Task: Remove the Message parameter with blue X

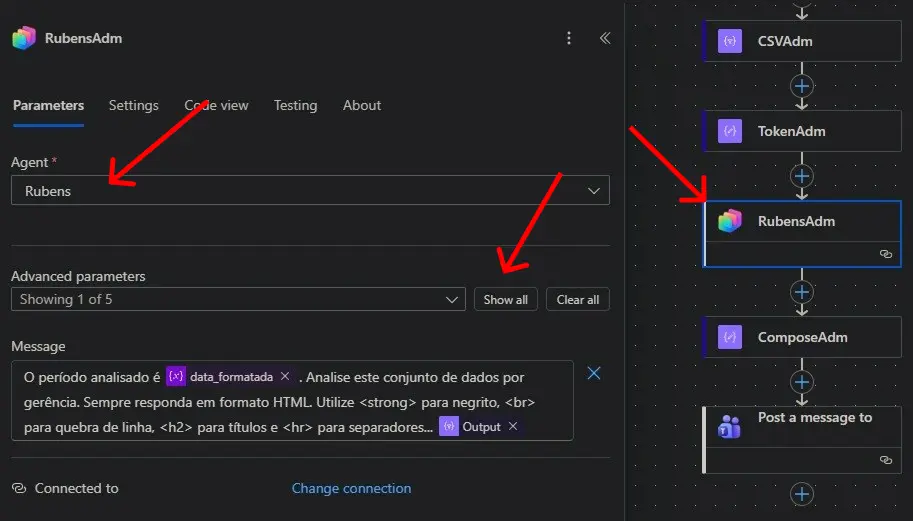Action: point(593,373)
